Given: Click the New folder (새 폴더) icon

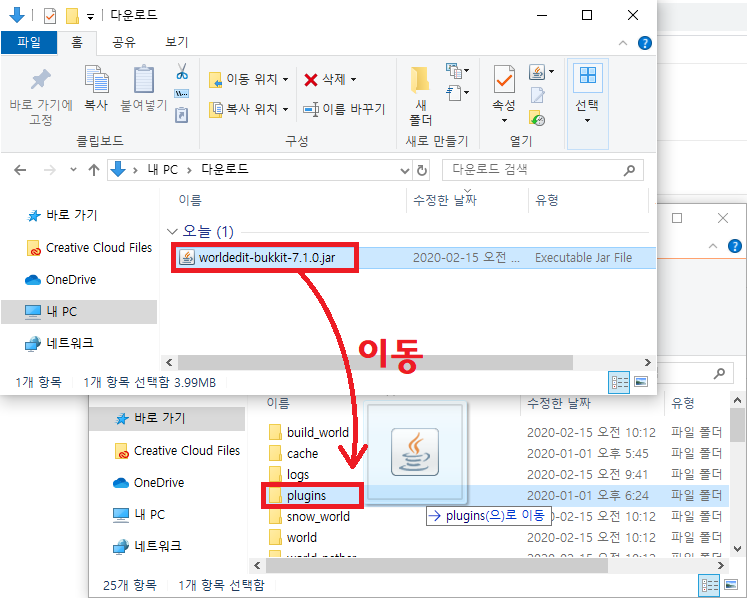Looking at the screenshot, I should [x=420, y=79].
